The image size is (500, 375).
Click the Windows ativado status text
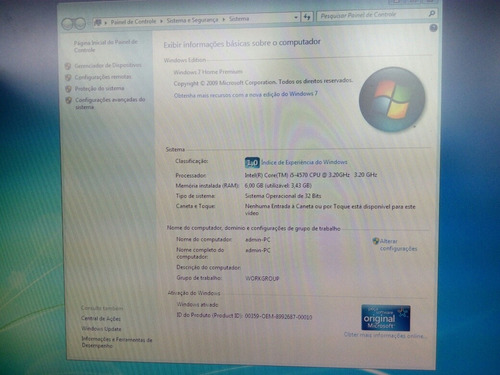197,304
